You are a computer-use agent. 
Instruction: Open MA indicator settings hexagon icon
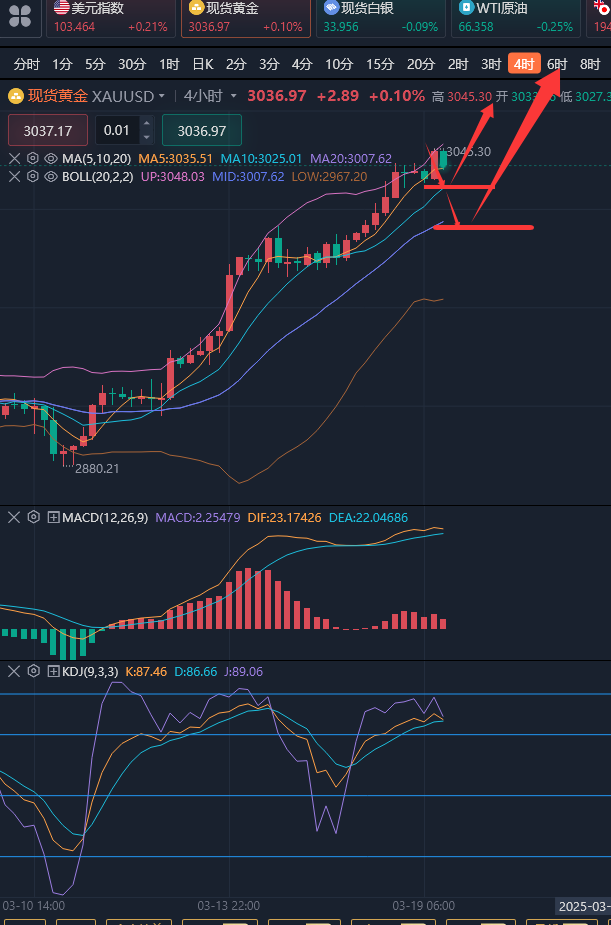click(33, 158)
